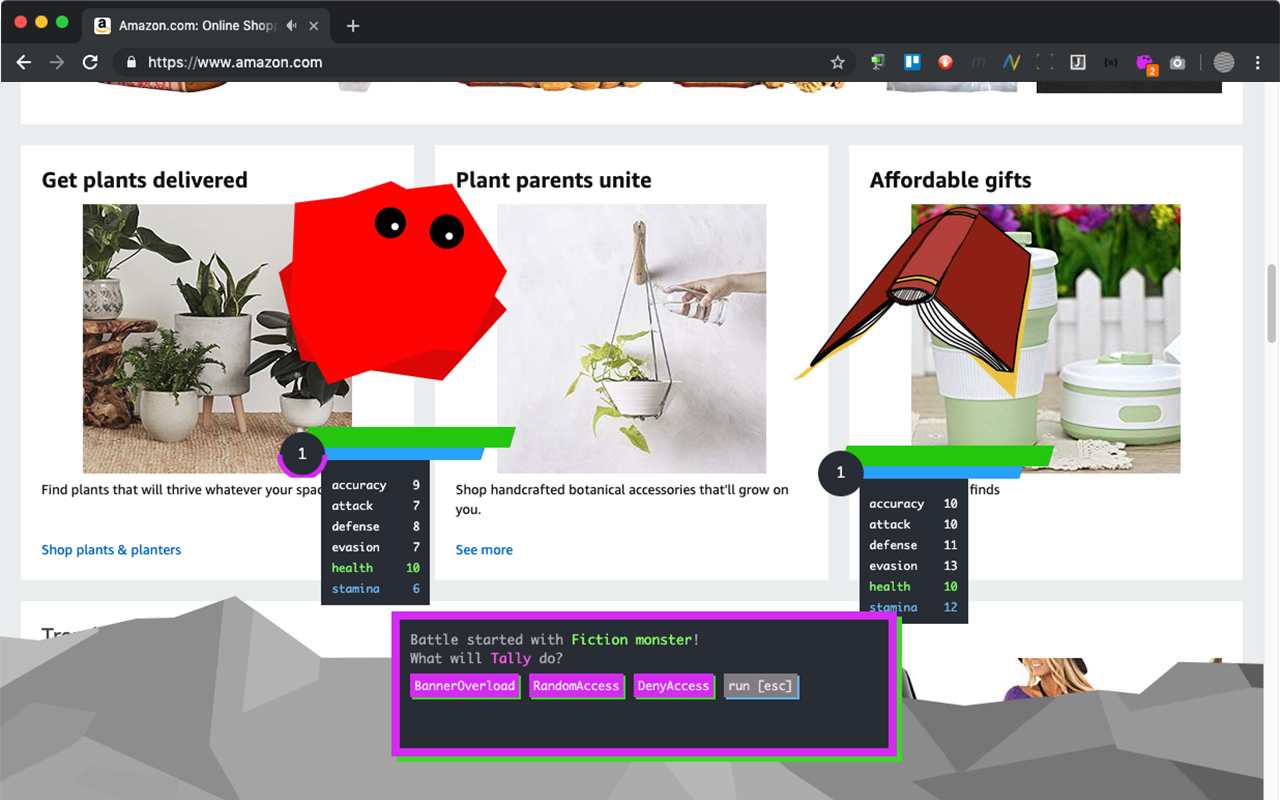The height and width of the screenshot is (800, 1280).
Task: Click the 'Get plants delivered' heading
Action: [145, 180]
